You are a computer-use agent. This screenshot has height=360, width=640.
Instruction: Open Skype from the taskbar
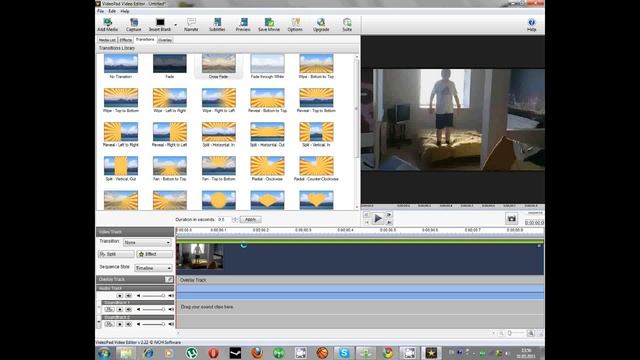(344, 353)
